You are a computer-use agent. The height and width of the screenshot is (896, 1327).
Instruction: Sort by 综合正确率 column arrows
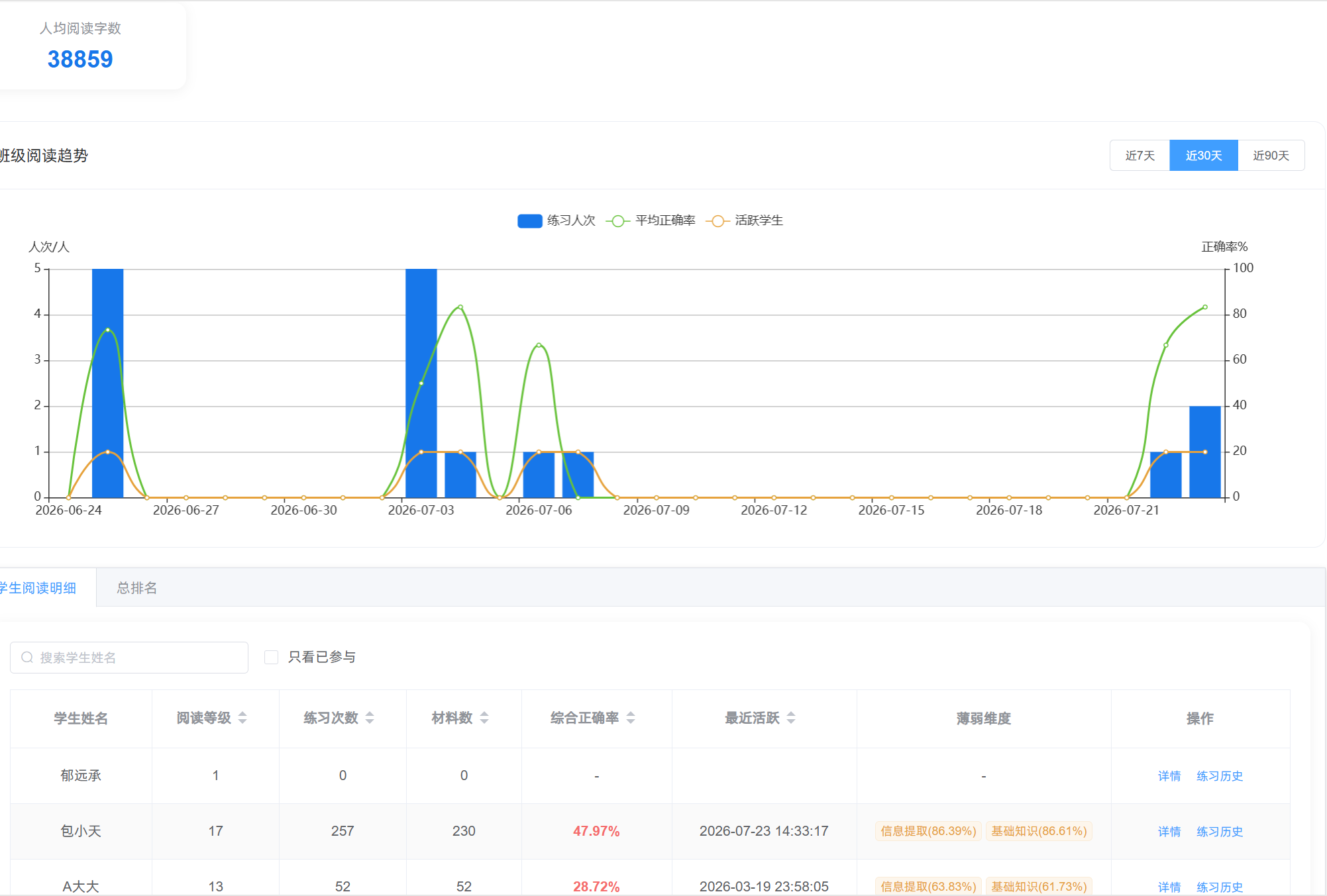631,718
